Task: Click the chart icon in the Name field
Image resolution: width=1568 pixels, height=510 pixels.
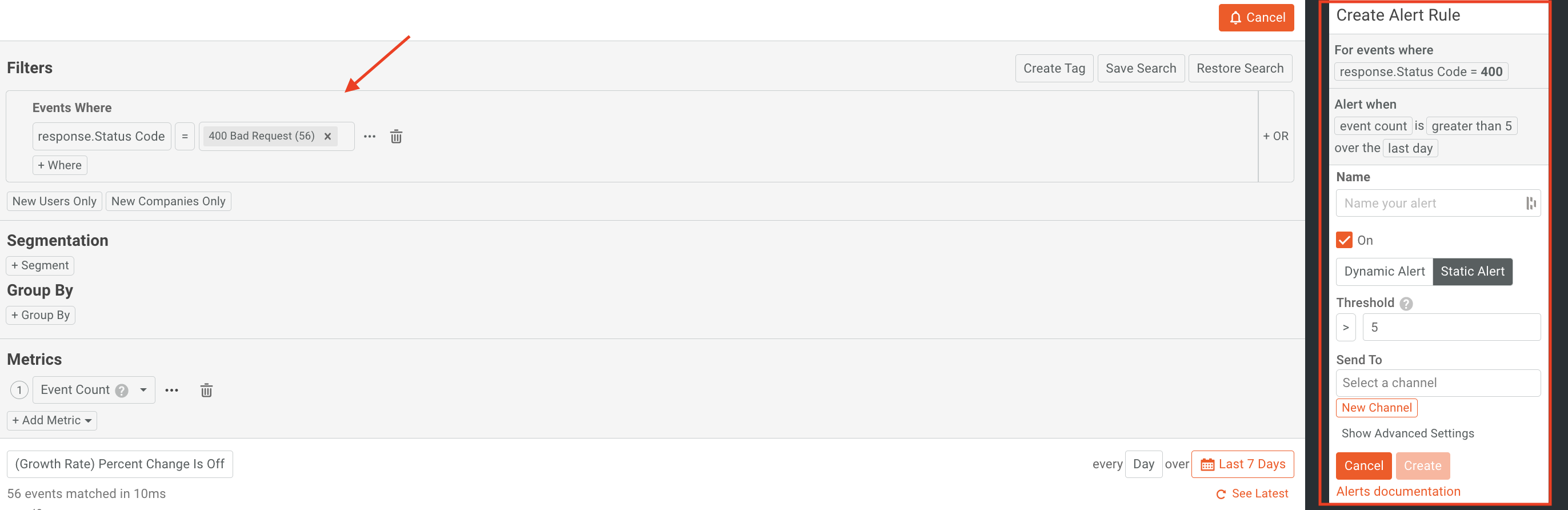Action: point(1532,203)
